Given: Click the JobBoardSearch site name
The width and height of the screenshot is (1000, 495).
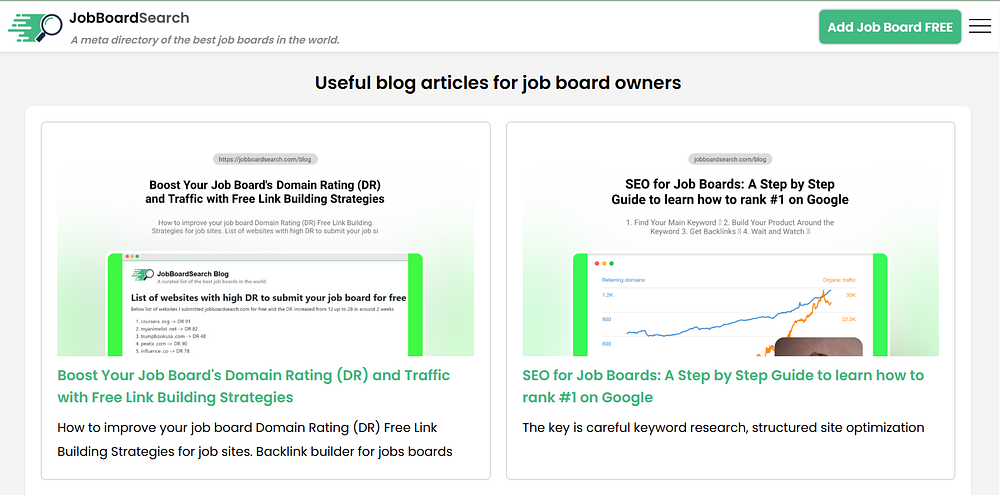Looking at the screenshot, I should click(x=129, y=18).
